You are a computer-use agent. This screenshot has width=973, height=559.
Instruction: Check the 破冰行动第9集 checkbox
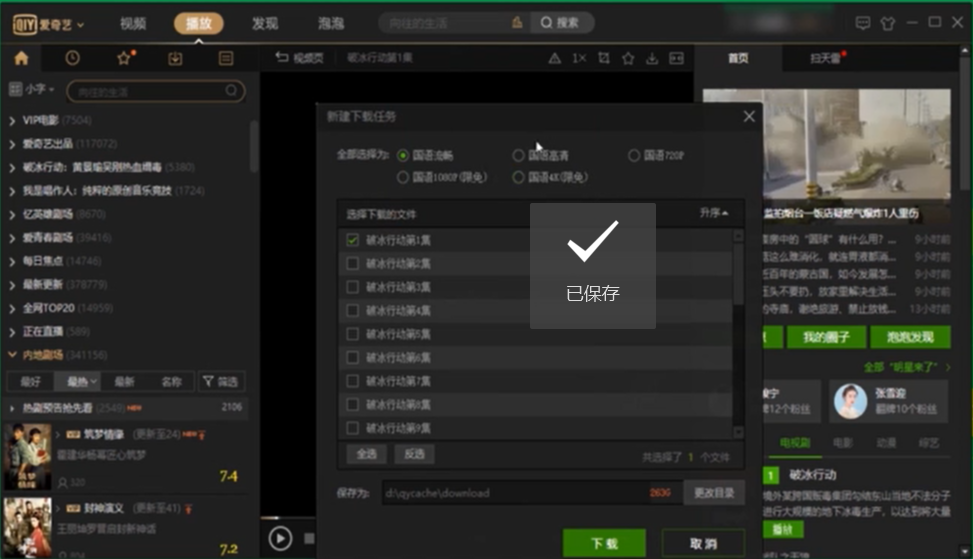(352, 428)
